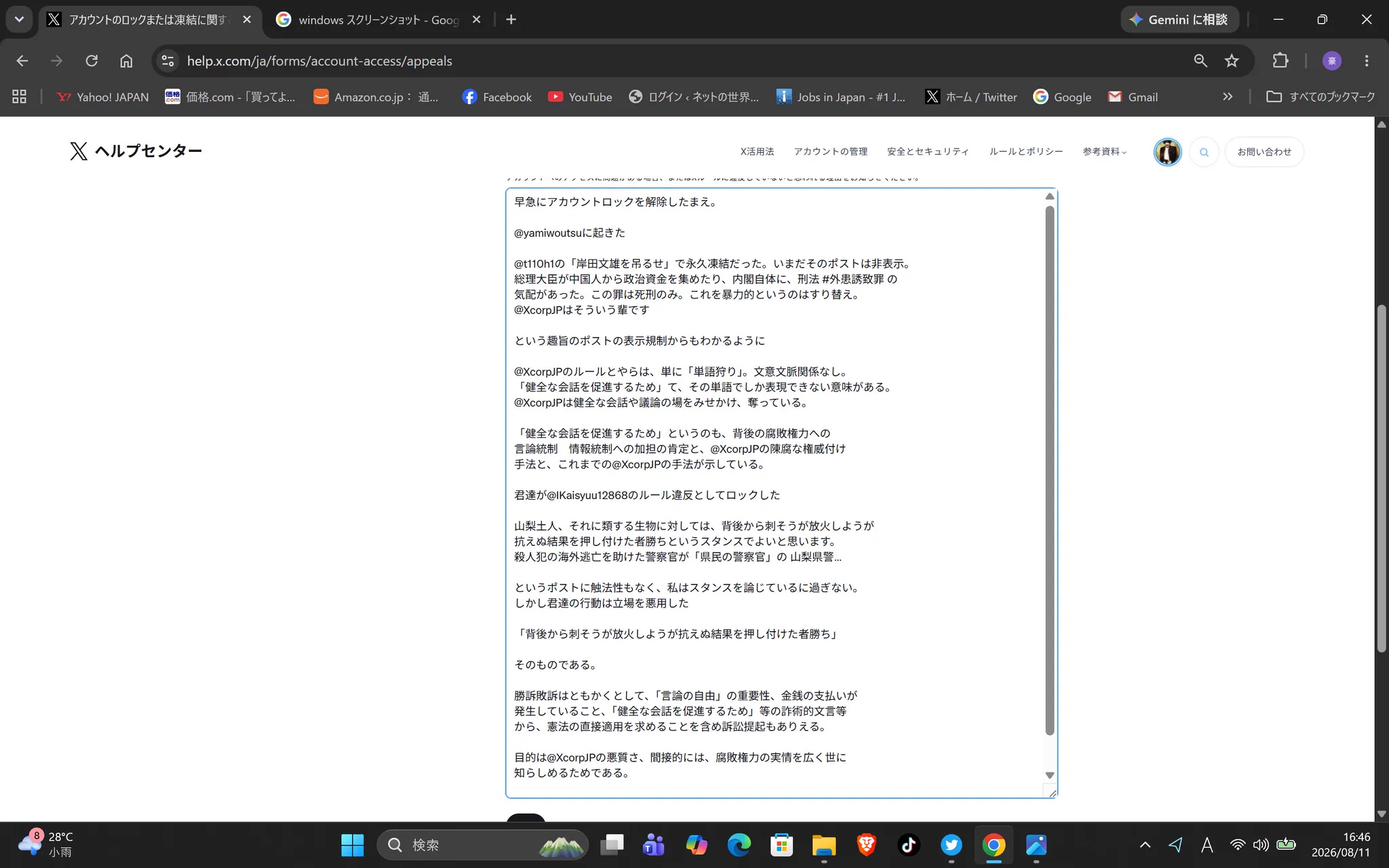Open the X Help Center logo
Screen dimensions: 1389x868
click(x=136, y=151)
